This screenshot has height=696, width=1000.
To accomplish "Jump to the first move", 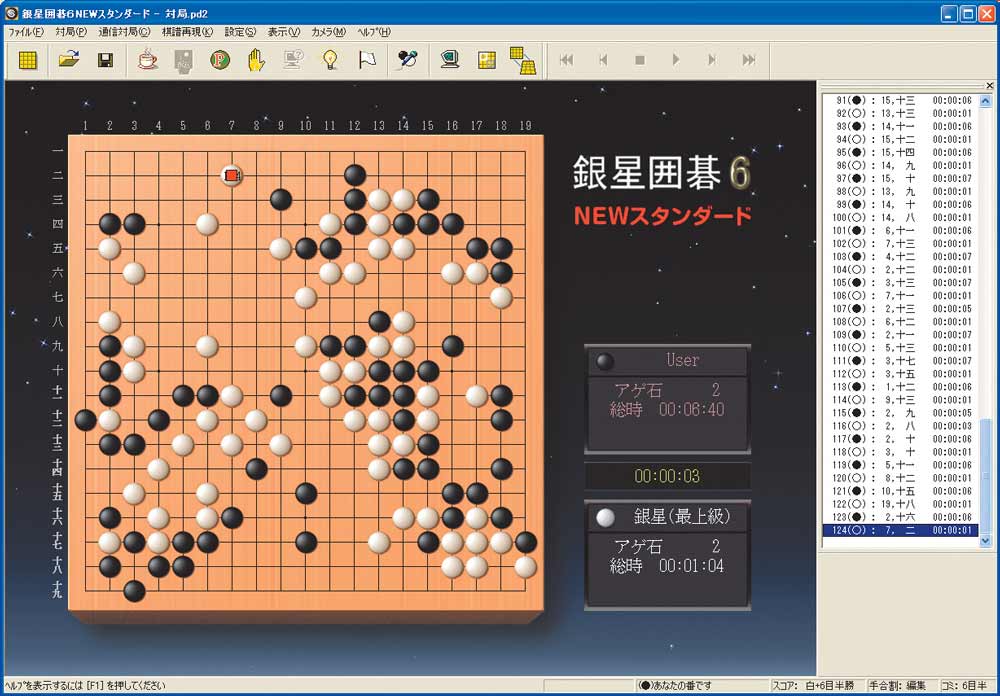I will (x=566, y=60).
